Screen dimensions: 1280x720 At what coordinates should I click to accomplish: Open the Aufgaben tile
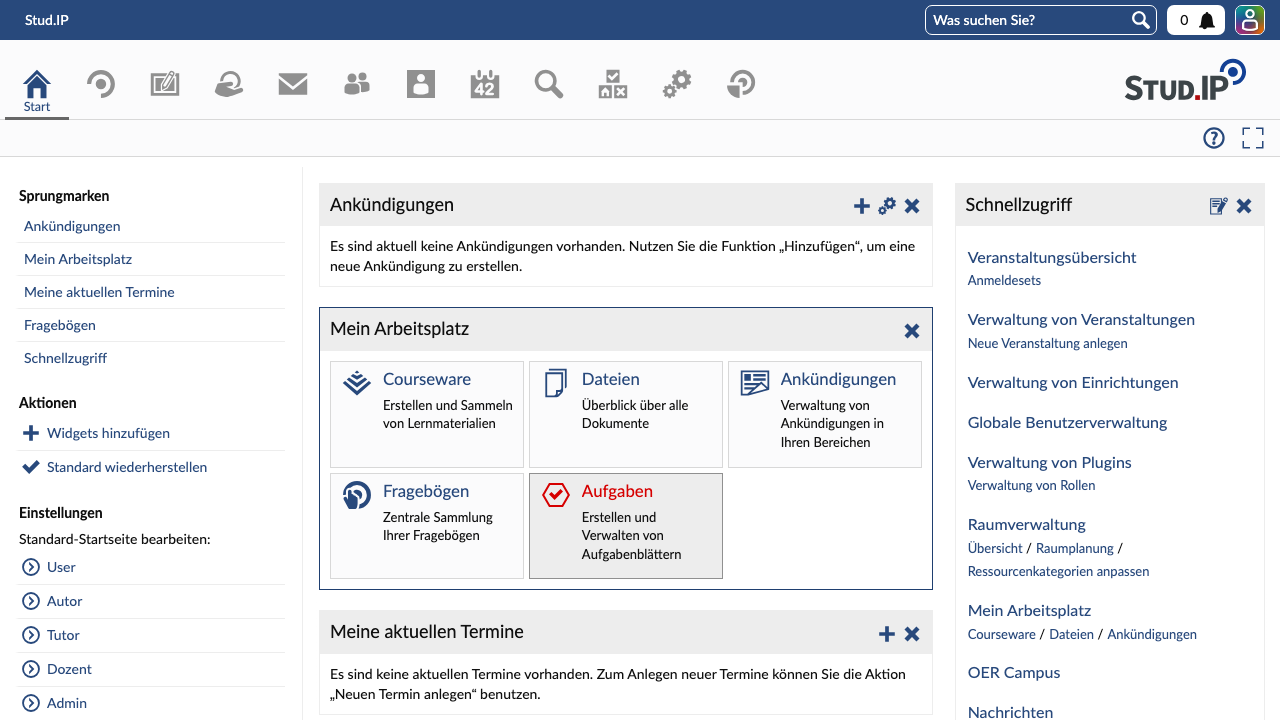(x=626, y=526)
